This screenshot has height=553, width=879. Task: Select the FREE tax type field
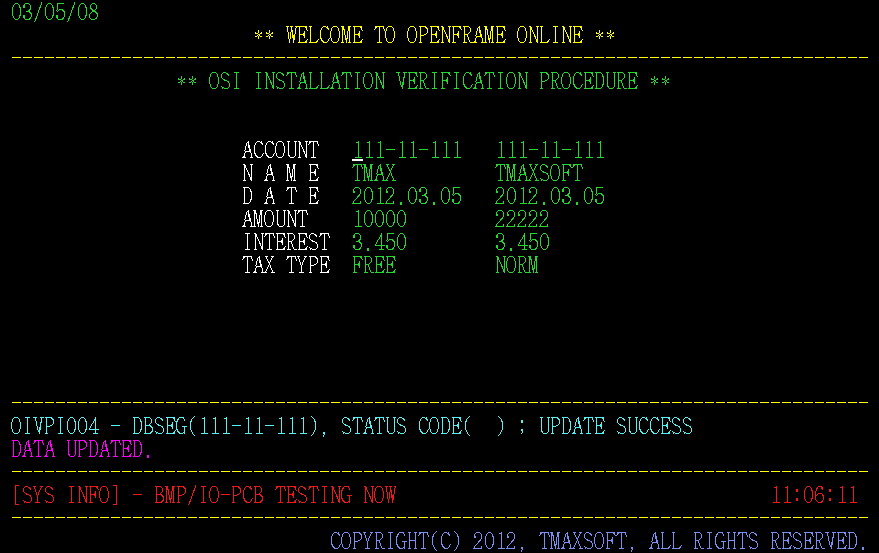coord(374,266)
